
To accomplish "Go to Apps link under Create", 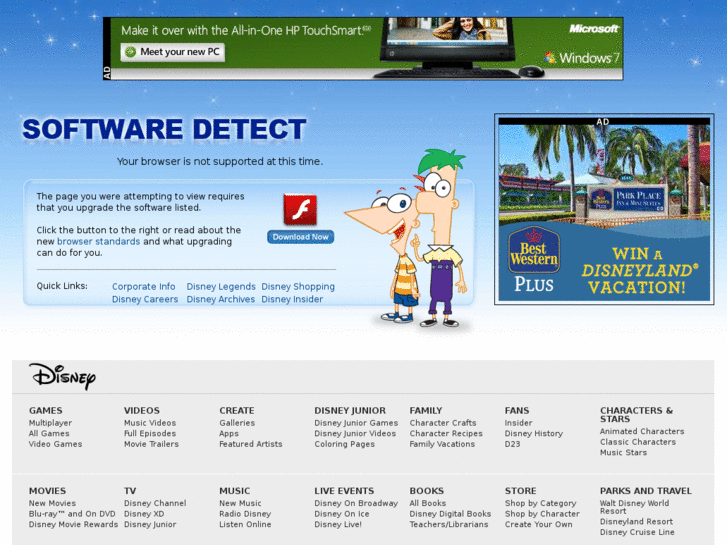I will tap(229, 434).
